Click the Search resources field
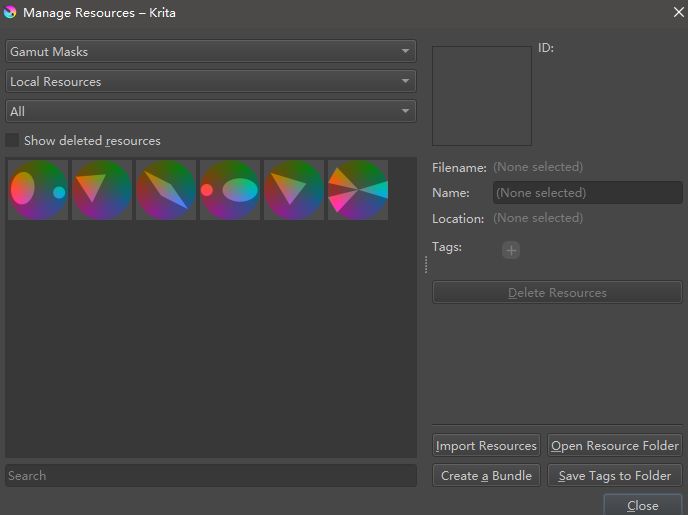 (x=211, y=476)
